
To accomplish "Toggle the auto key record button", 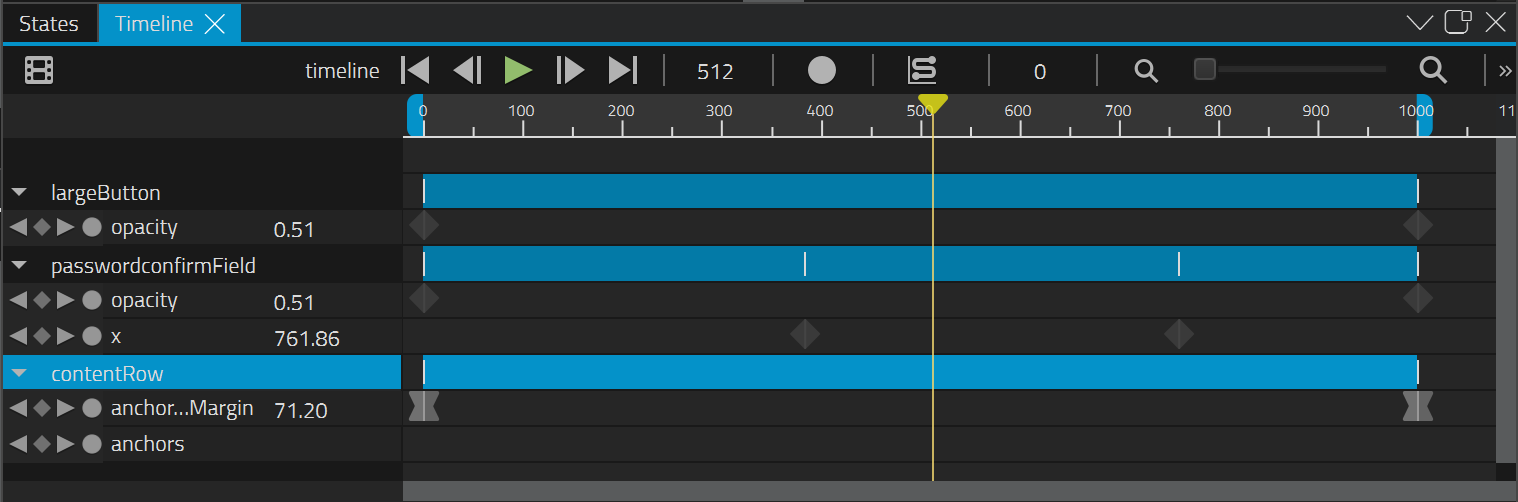I will 821,70.
